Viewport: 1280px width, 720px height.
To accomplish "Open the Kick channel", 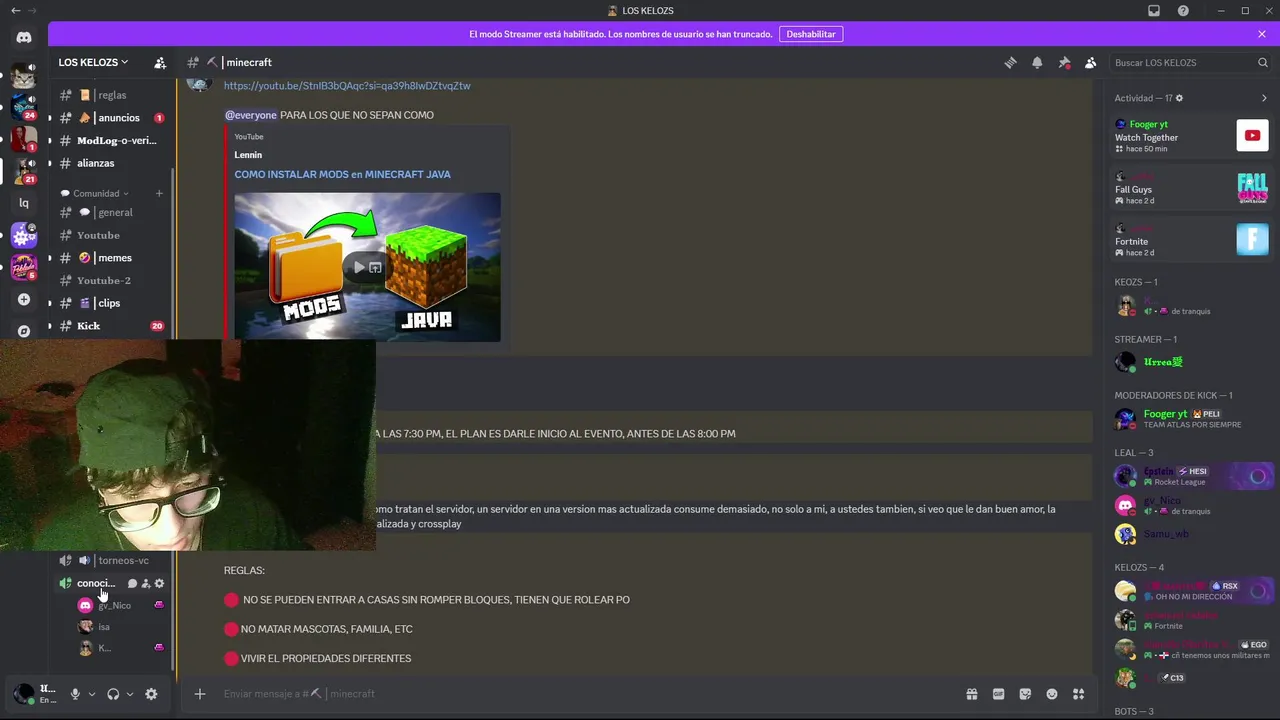I will click(112, 326).
